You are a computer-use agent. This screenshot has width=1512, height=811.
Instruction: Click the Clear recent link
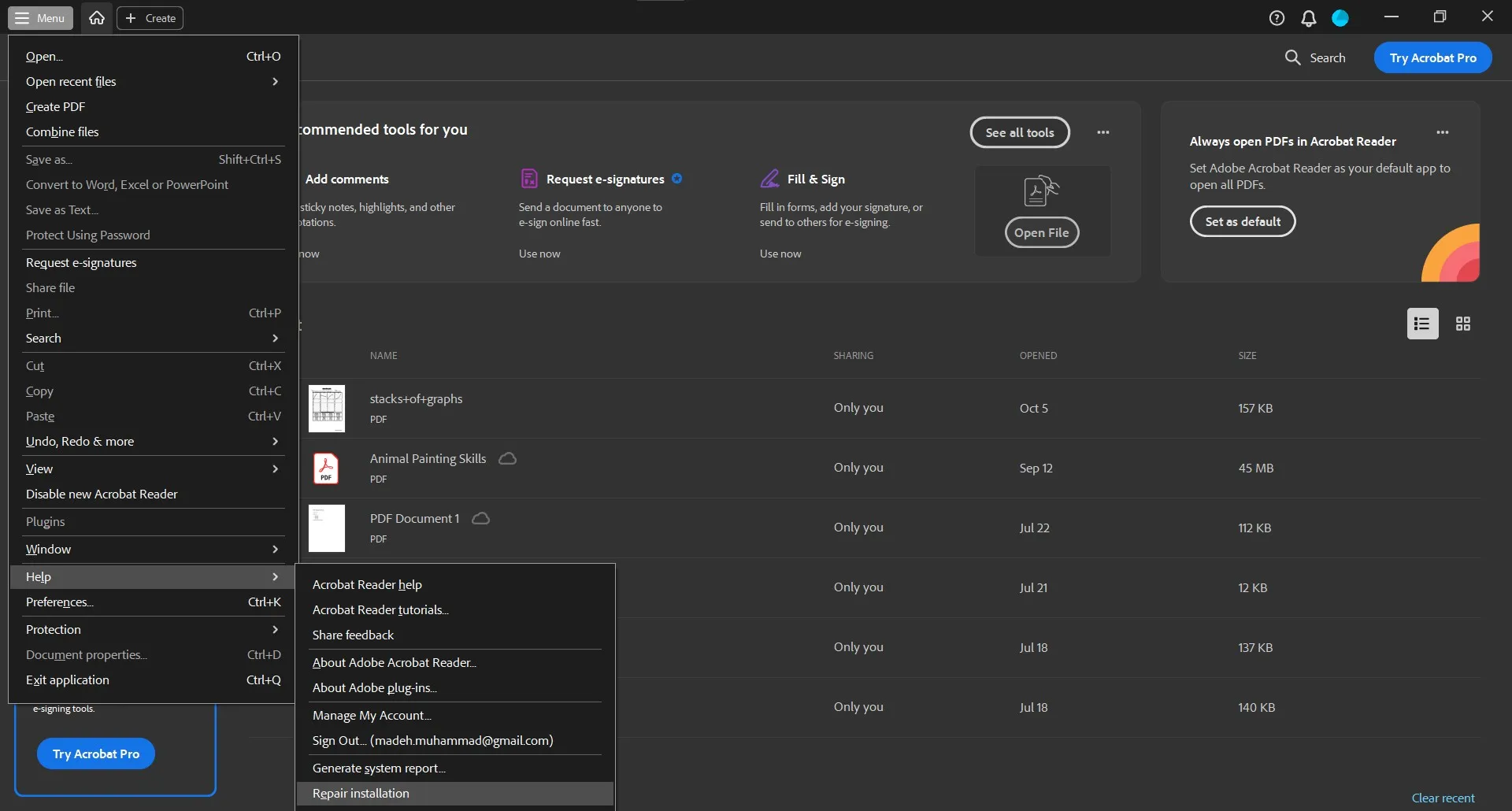(x=1443, y=798)
